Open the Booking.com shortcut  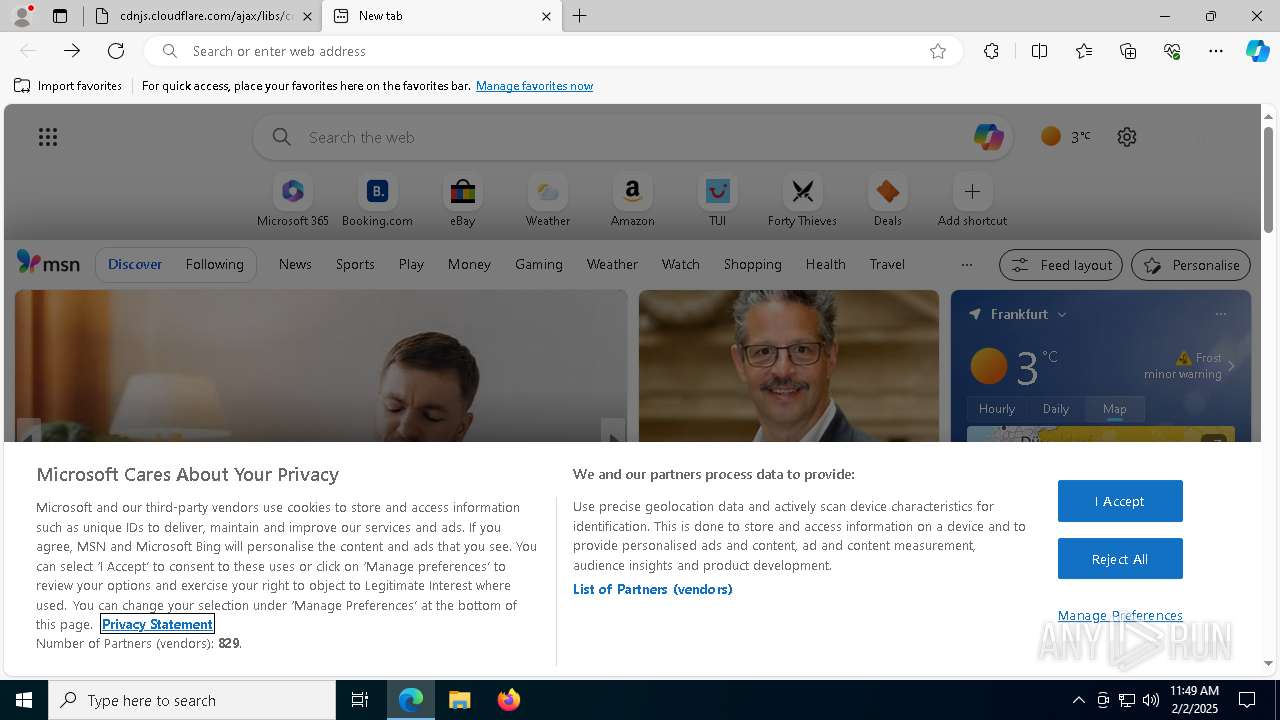pyautogui.click(x=377, y=201)
